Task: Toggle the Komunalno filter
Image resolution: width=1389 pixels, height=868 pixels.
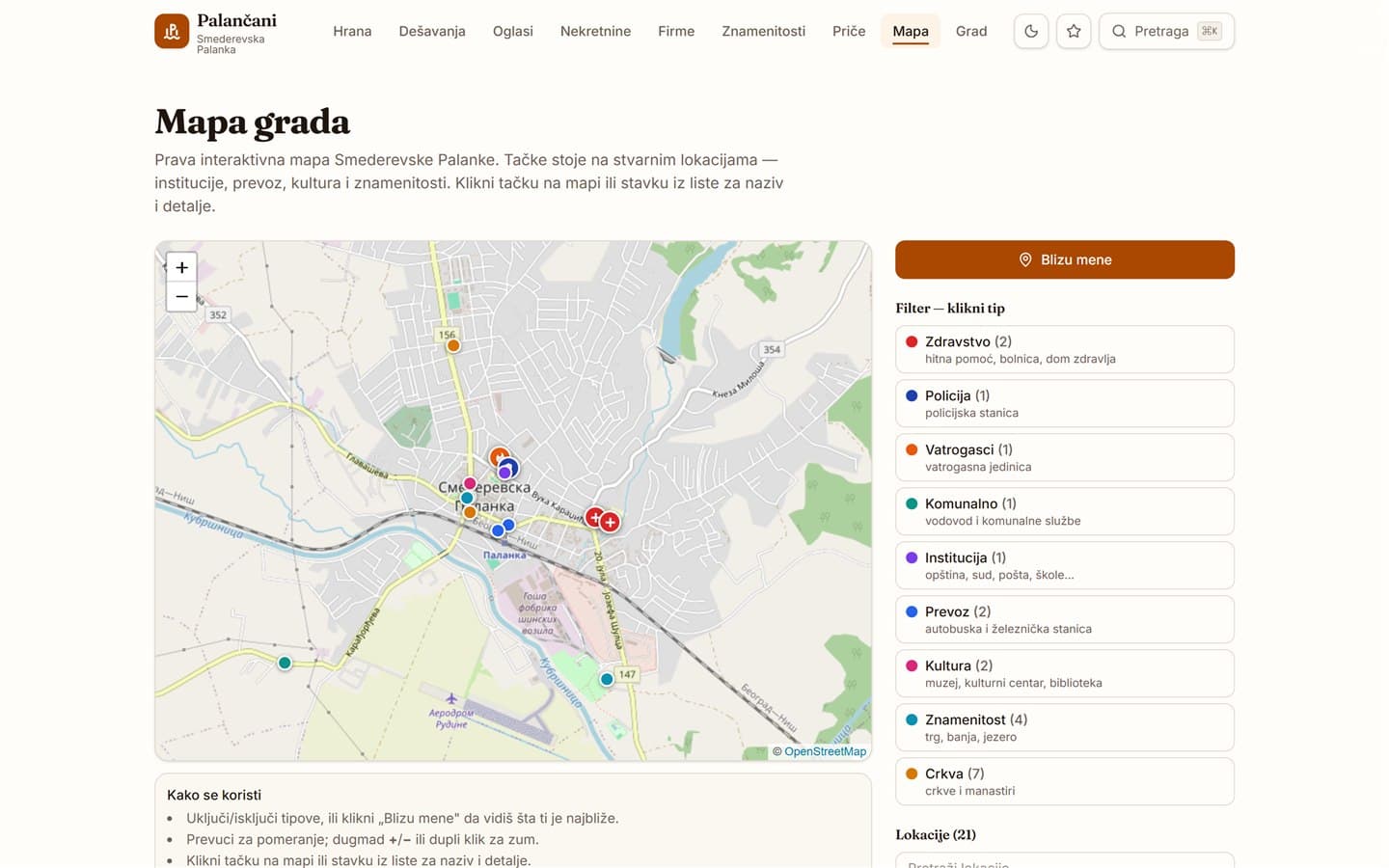Action: (x=1065, y=511)
